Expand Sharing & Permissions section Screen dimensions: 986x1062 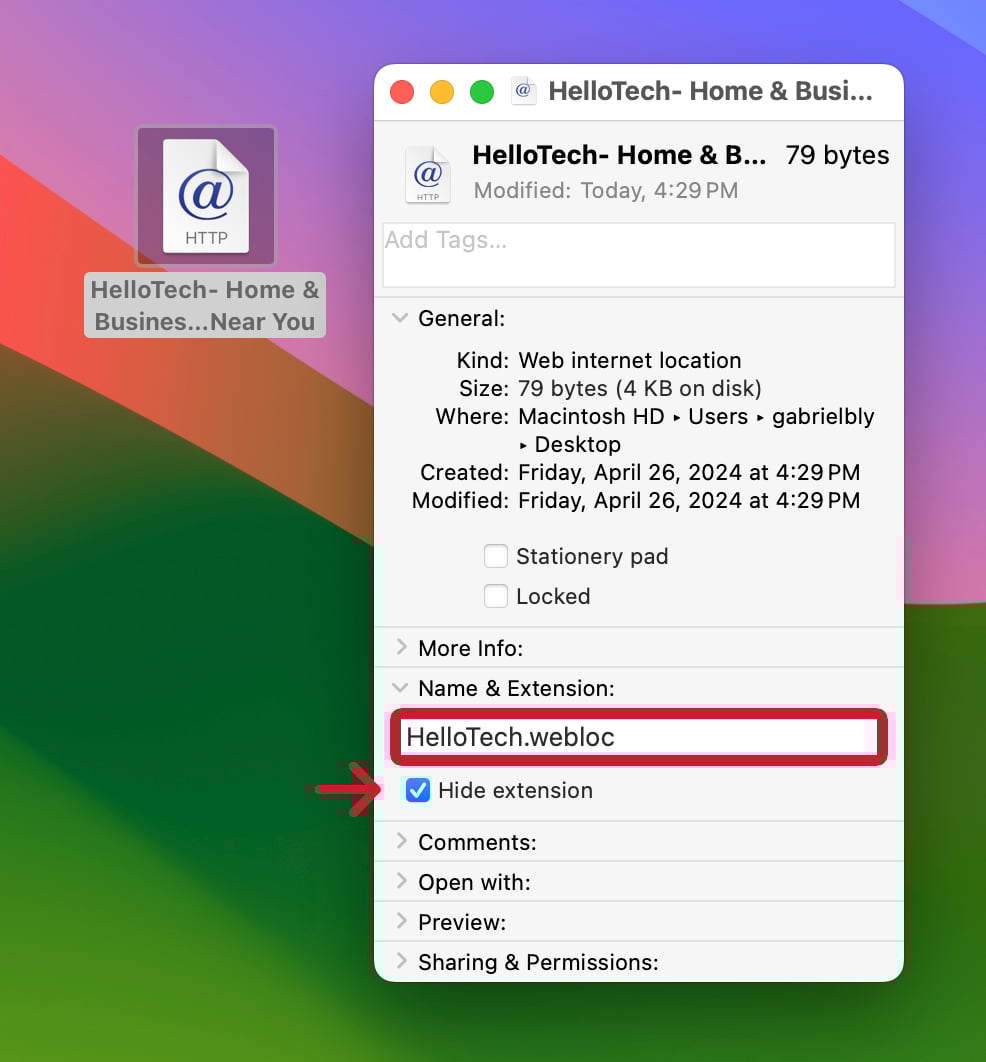[x=401, y=962]
